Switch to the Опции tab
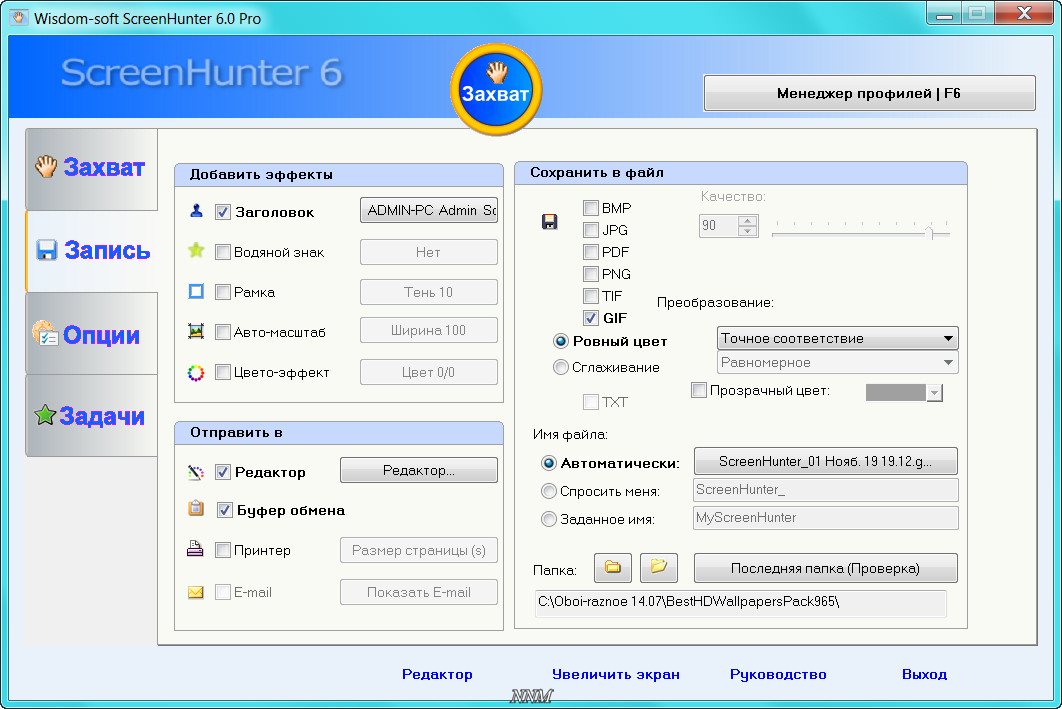 click(x=91, y=334)
